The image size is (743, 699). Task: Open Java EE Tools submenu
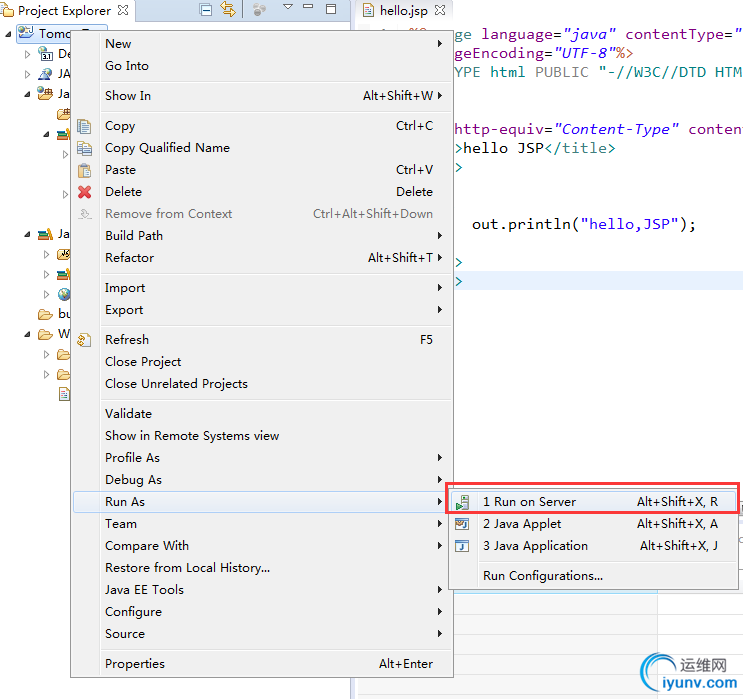(263, 590)
